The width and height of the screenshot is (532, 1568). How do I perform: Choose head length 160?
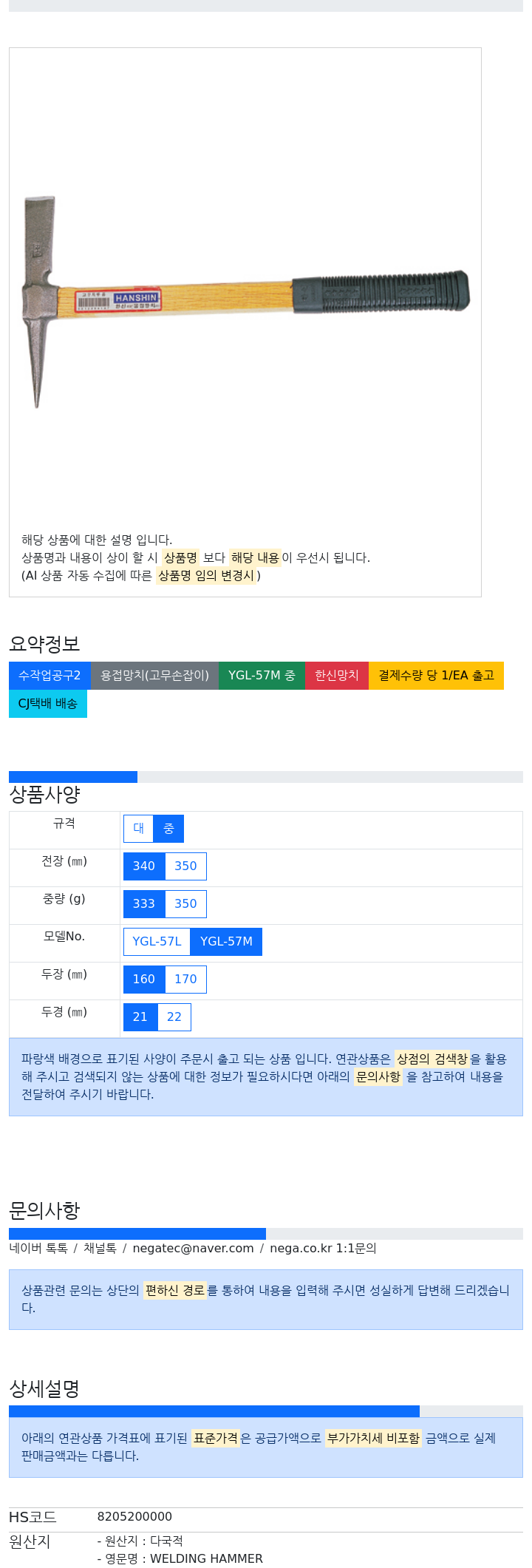tap(144, 980)
